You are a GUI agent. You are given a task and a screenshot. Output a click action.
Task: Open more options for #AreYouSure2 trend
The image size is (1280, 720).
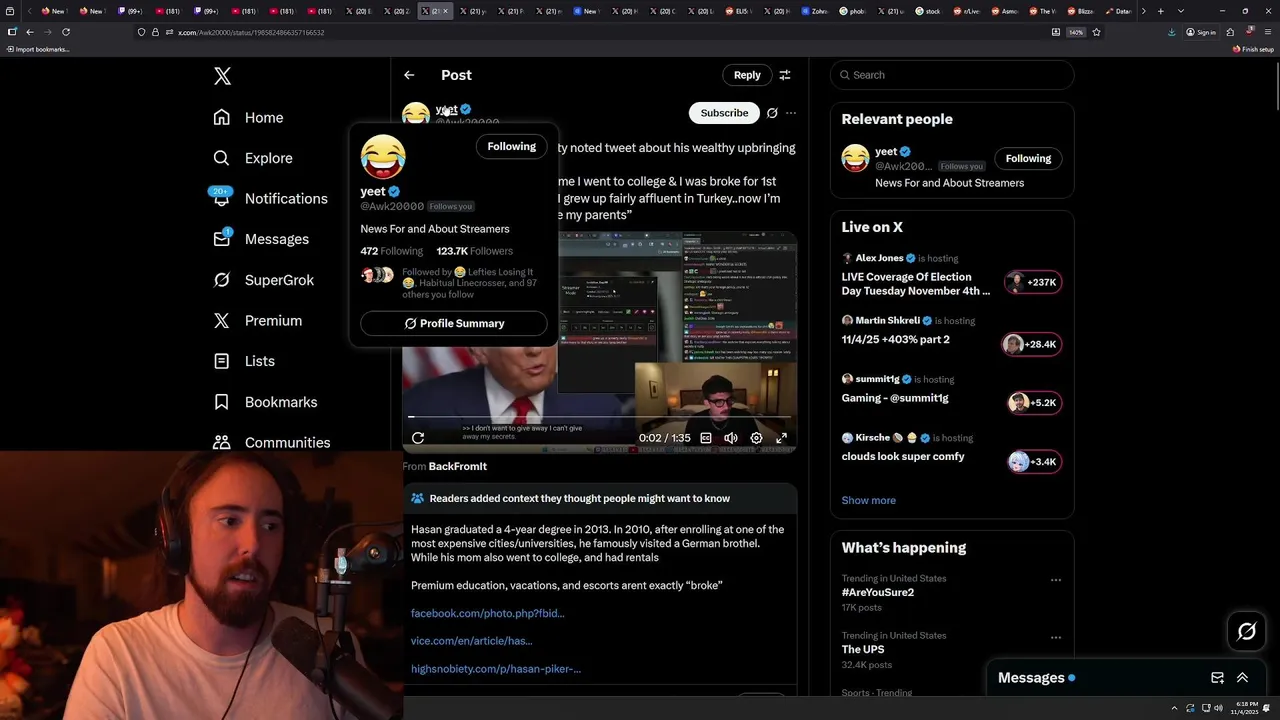point(1056,580)
